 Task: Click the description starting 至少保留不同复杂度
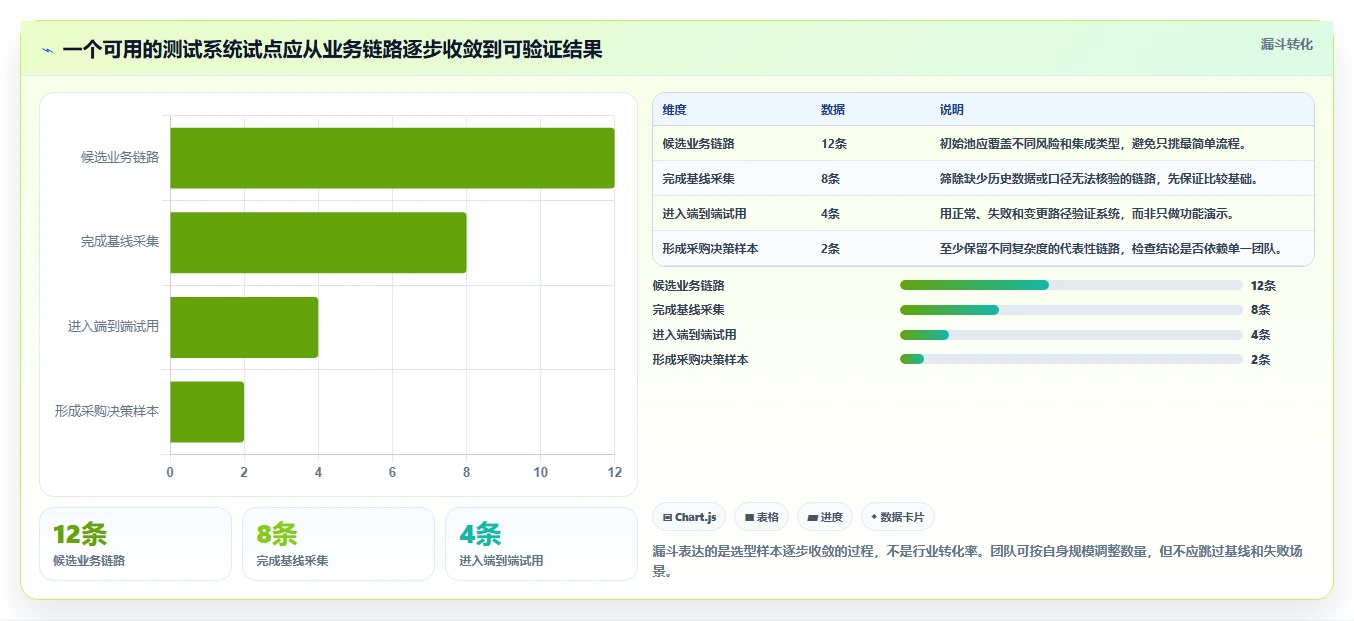pos(1112,249)
